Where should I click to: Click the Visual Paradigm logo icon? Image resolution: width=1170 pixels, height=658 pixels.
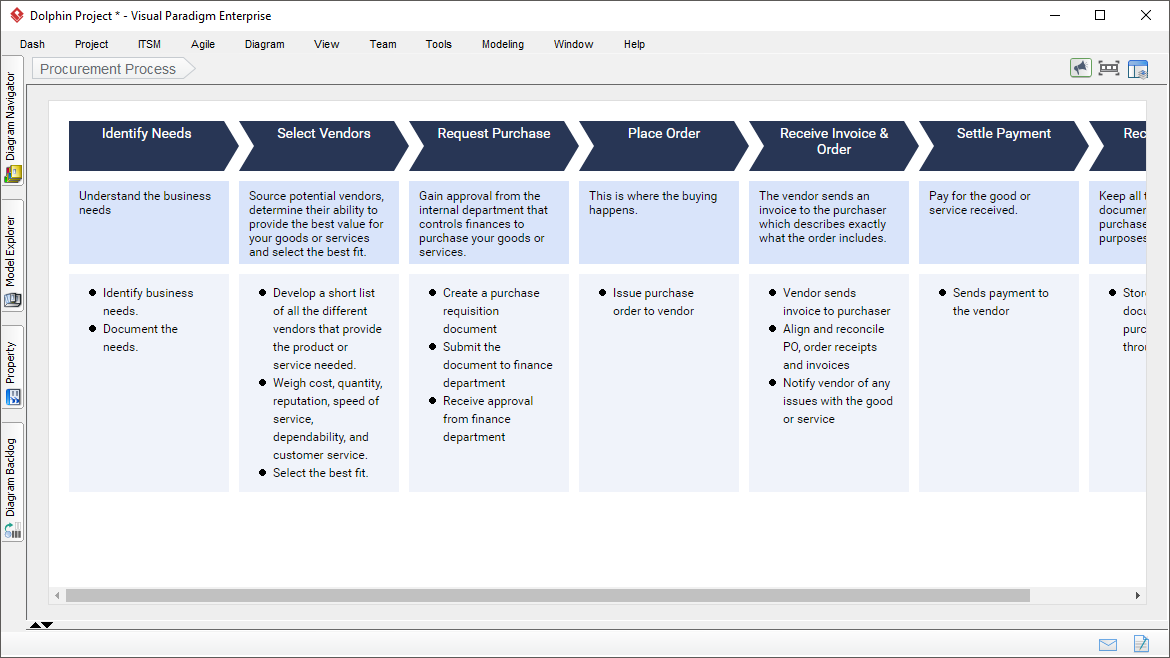16,15
